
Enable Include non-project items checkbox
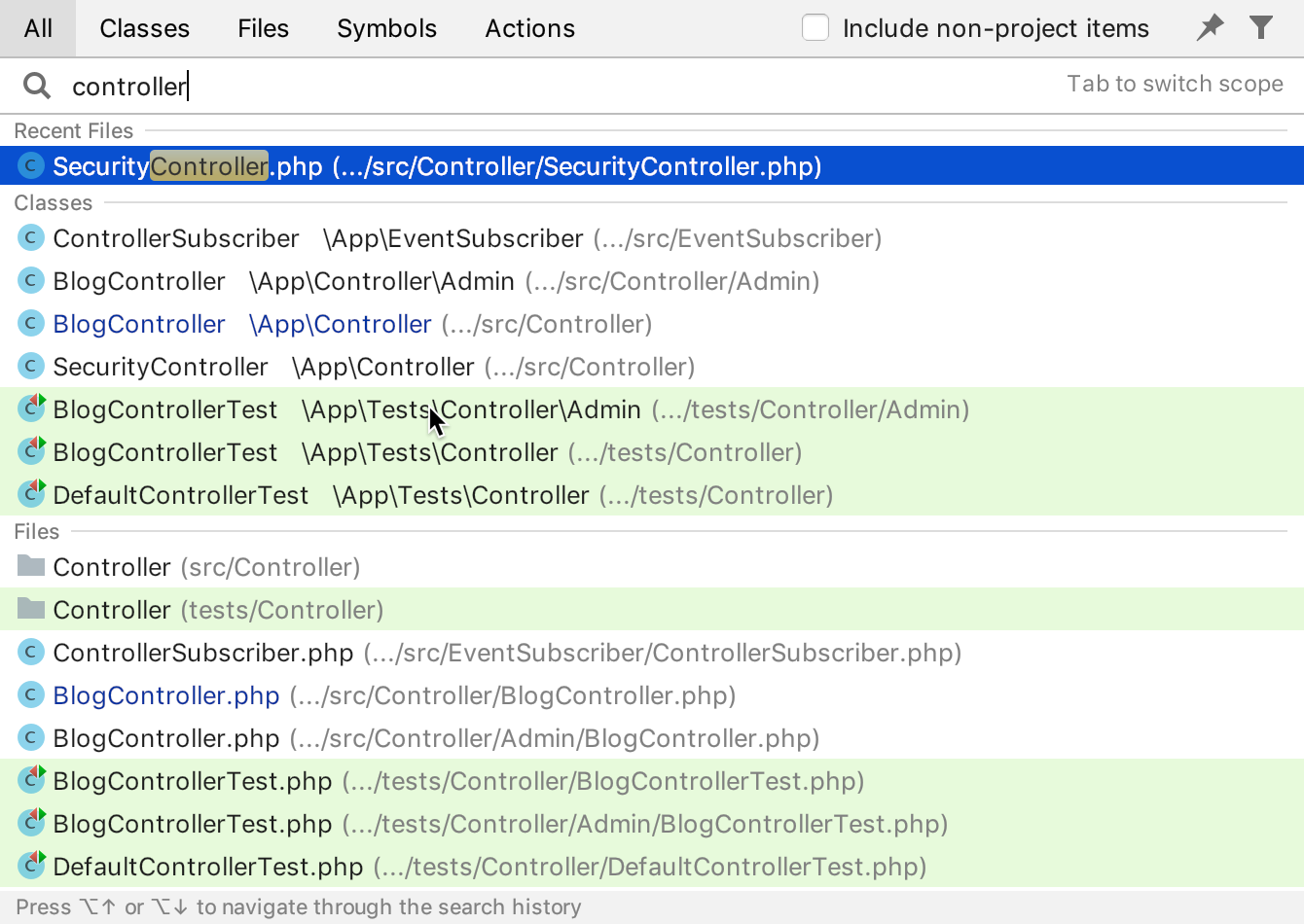[815, 28]
